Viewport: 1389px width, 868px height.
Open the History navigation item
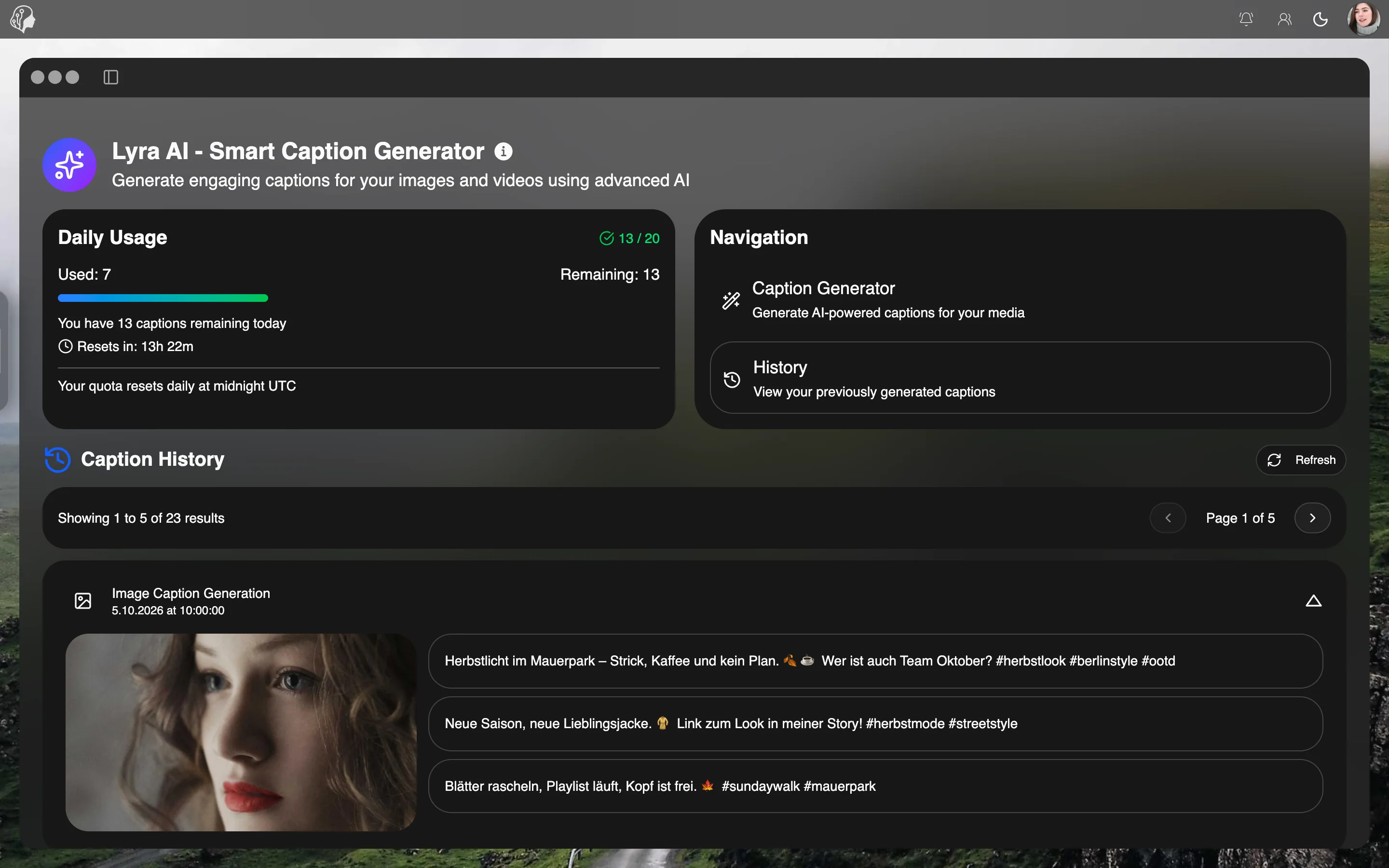tap(1020, 378)
